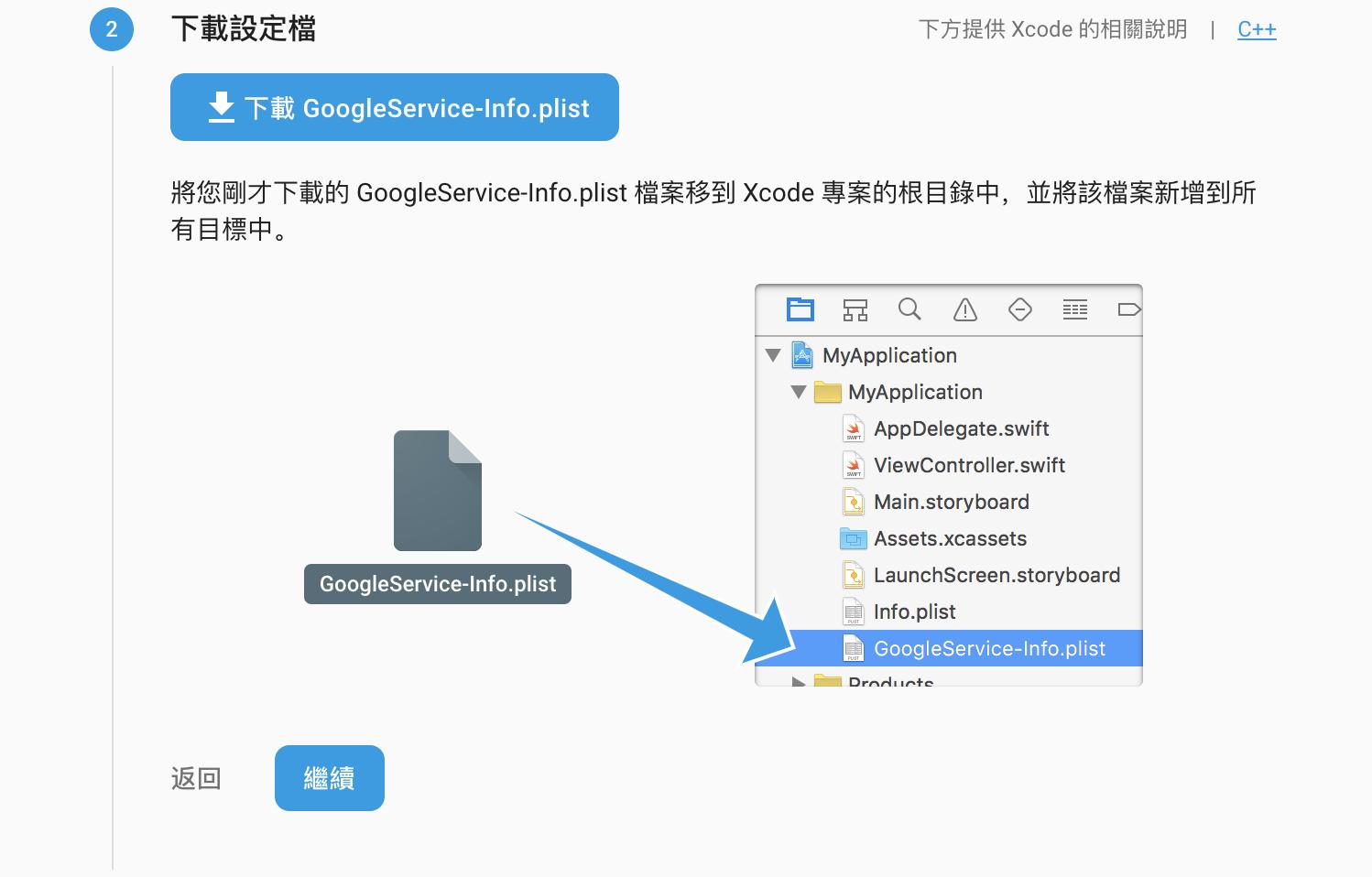Click the gray plist document file icon

click(438, 491)
